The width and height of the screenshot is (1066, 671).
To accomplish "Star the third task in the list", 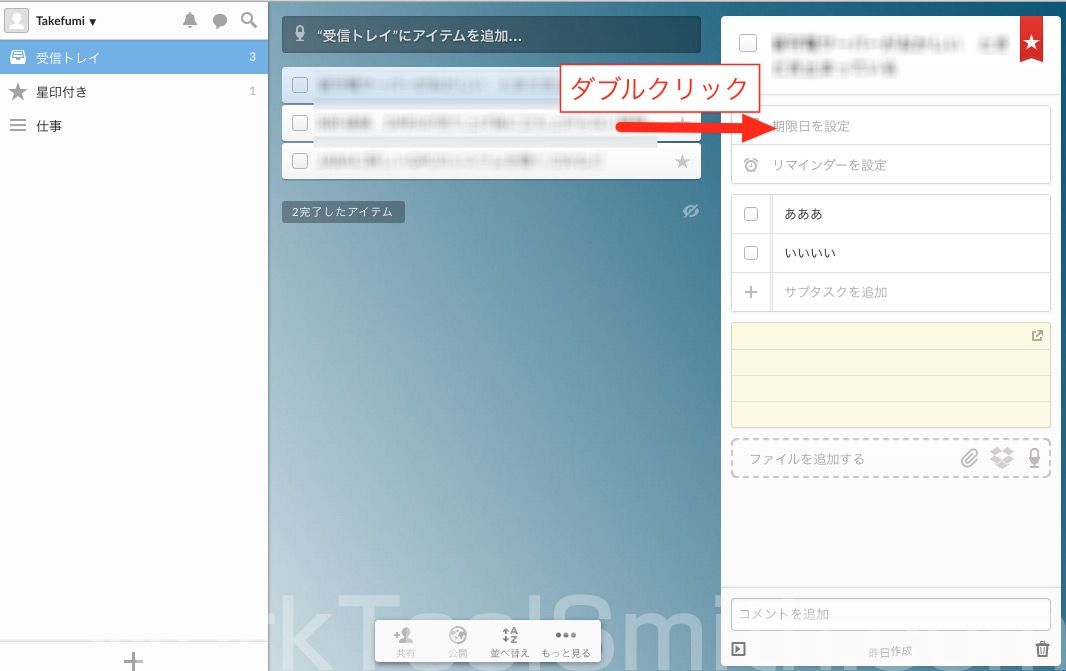I will [682, 161].
